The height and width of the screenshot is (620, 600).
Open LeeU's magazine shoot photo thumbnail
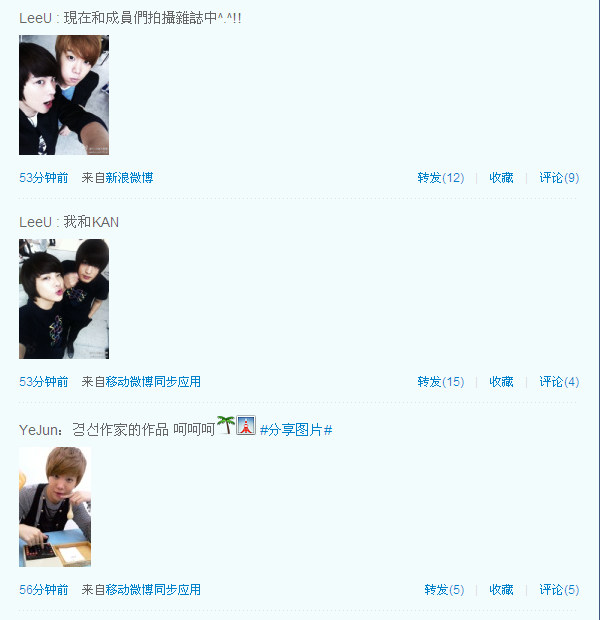[x=64, y=95]
